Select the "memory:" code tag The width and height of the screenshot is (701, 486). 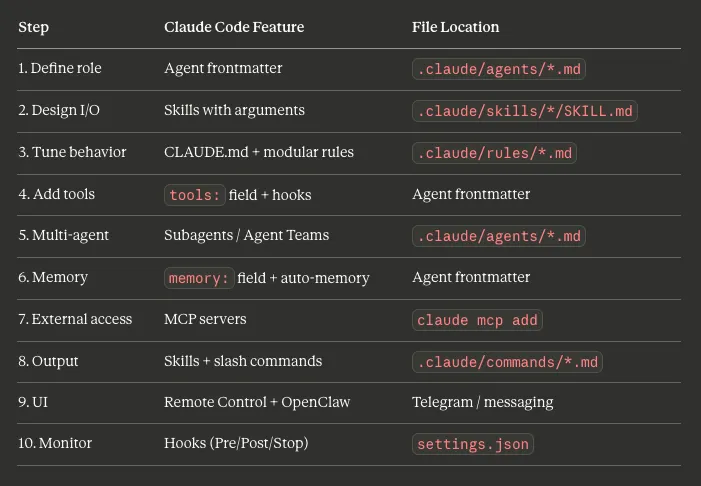pyautogui.click(x=199, y=278)
